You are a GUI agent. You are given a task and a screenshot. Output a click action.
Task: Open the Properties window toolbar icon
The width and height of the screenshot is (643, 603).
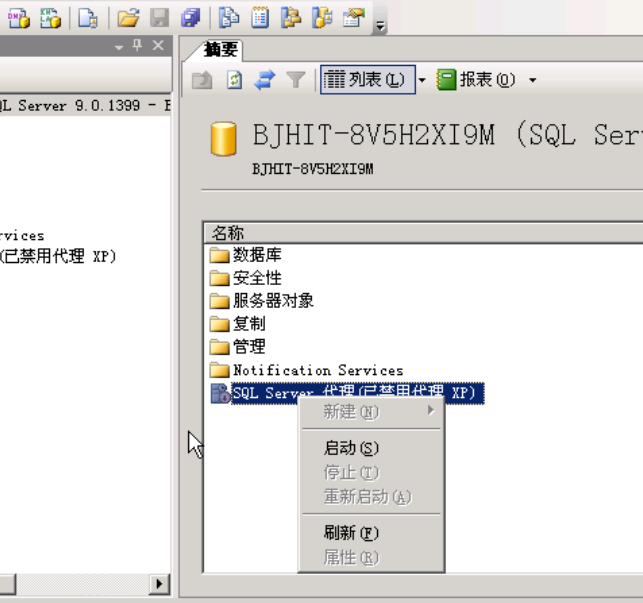pos(353,18)
